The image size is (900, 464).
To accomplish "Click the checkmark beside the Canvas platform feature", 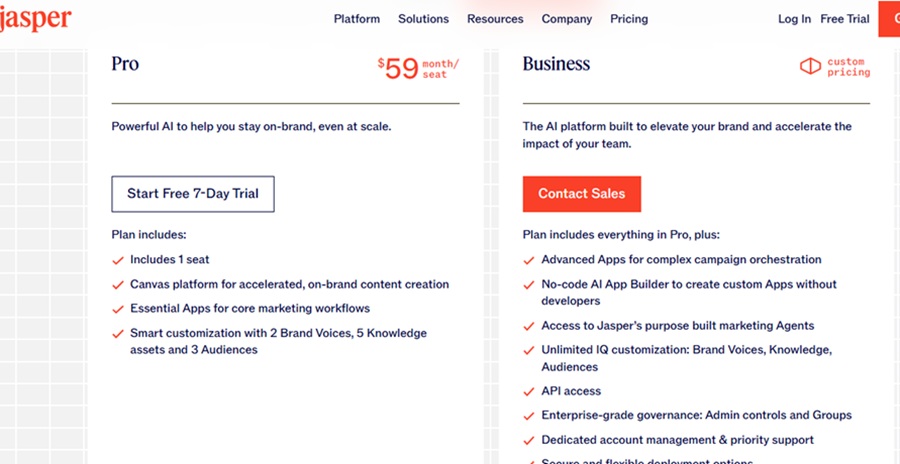I will [x=118, y=285].
